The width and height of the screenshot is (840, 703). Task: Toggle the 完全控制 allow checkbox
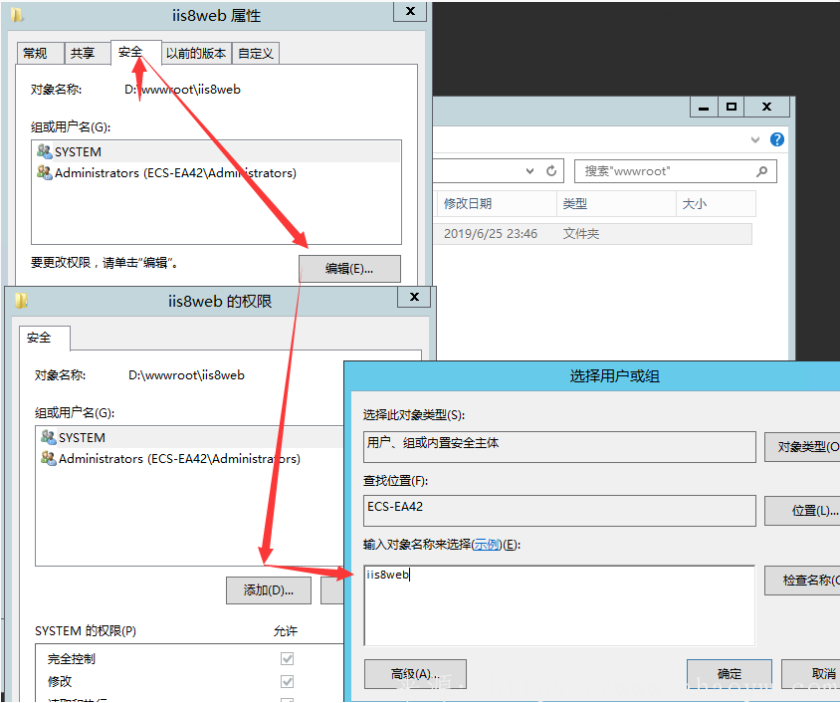(x=287, y=659)
